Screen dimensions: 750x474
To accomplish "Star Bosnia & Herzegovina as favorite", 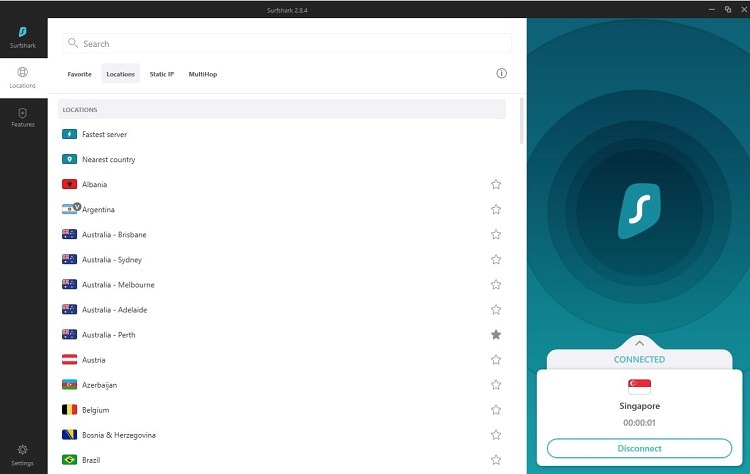I will click(x=496, y=435).
